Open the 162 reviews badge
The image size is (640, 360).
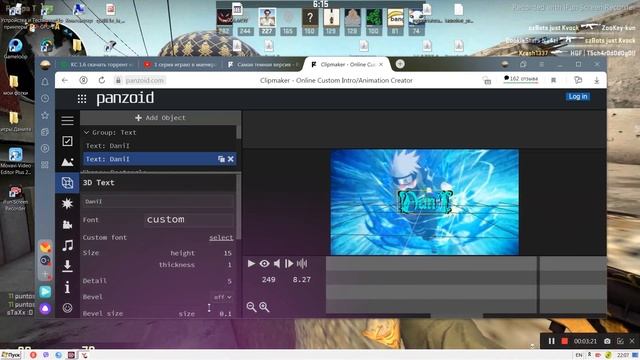(x=521, y=79)
